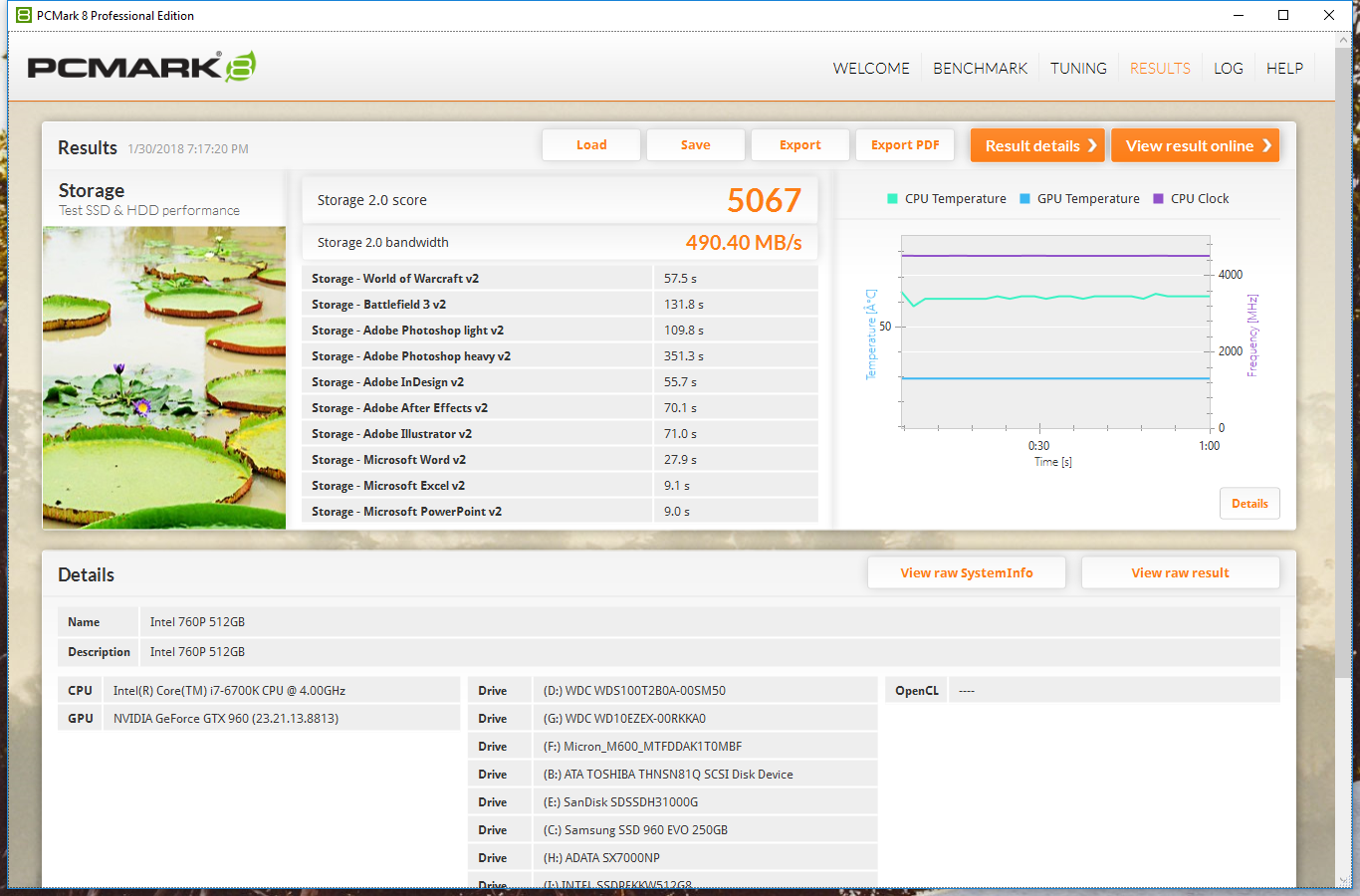Image resolution: width=1360 pixels, height=896 pixels.
Task: Save the current benchmark result
Action: [x=695, y=145]
